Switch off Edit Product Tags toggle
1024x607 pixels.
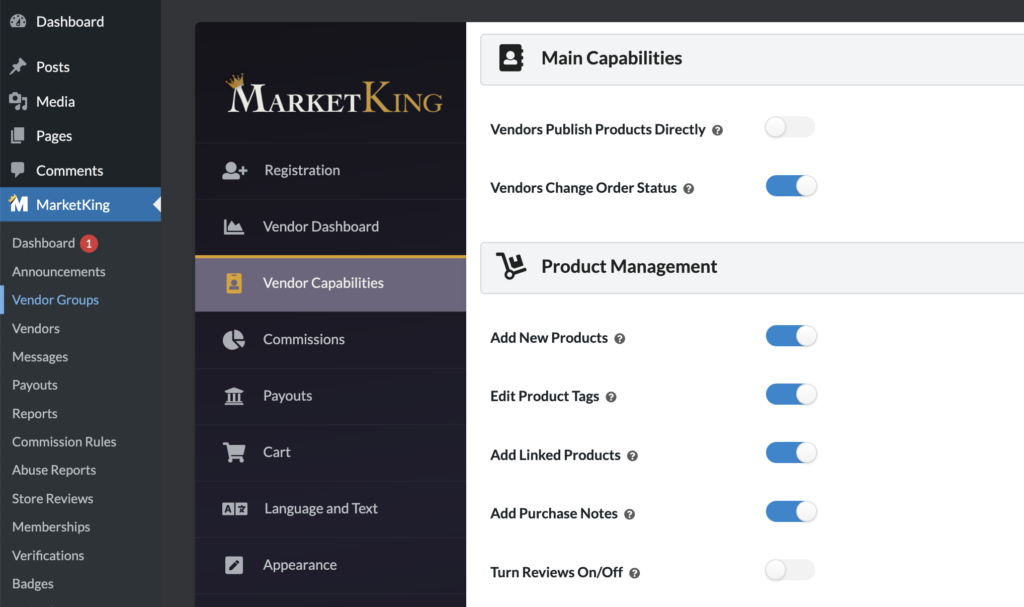click(x=790, y=395)
